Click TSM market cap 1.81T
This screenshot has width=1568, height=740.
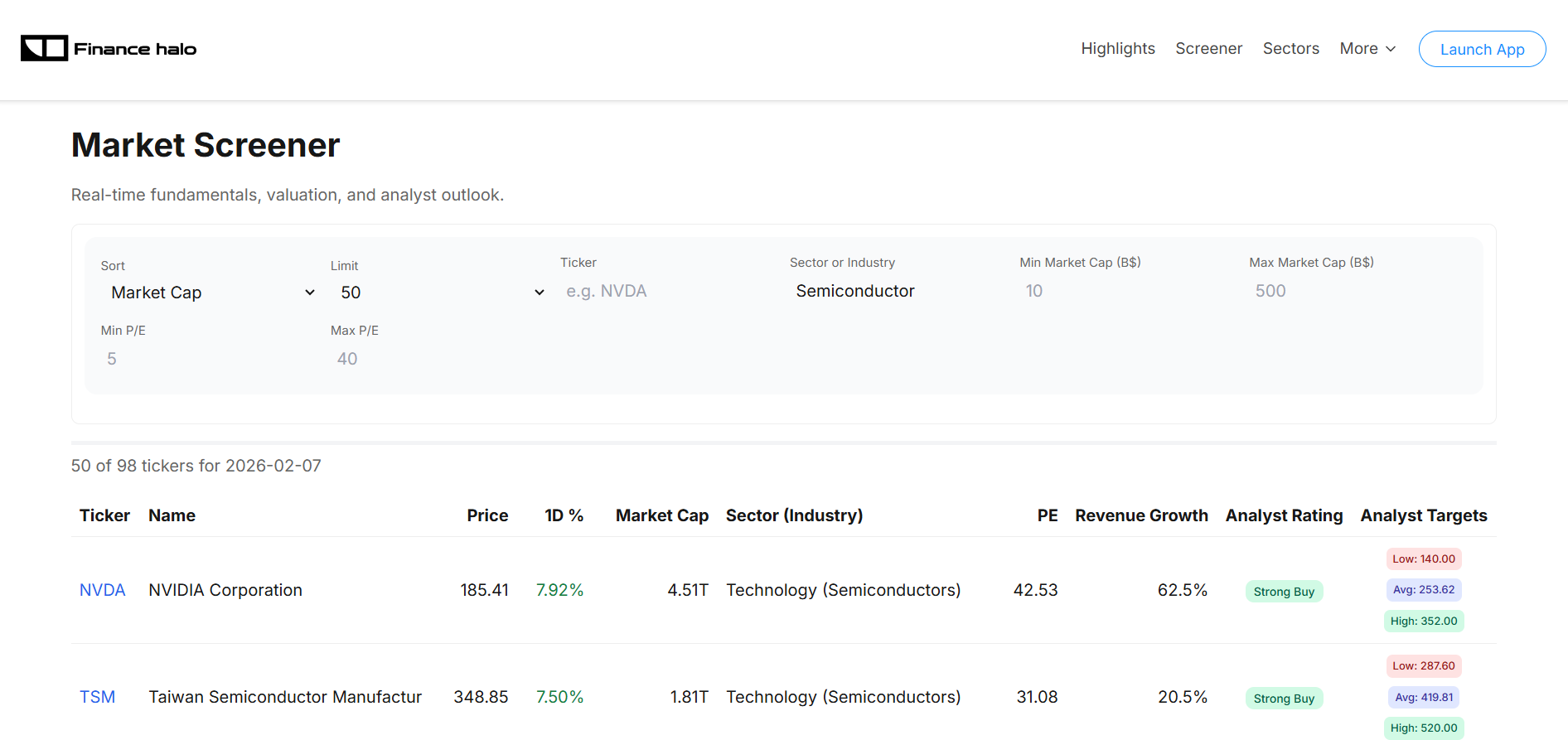click(689, 697)
